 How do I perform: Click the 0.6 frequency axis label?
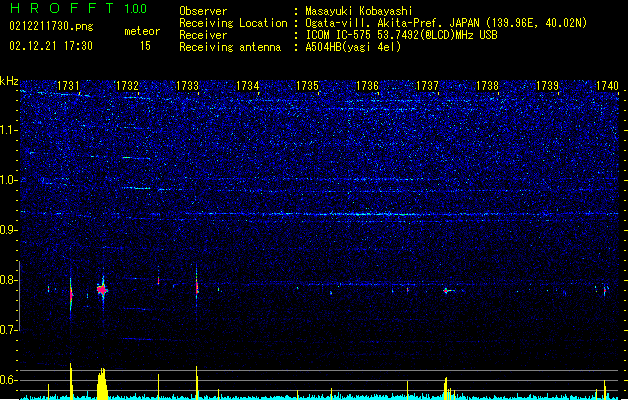[9, 380]
